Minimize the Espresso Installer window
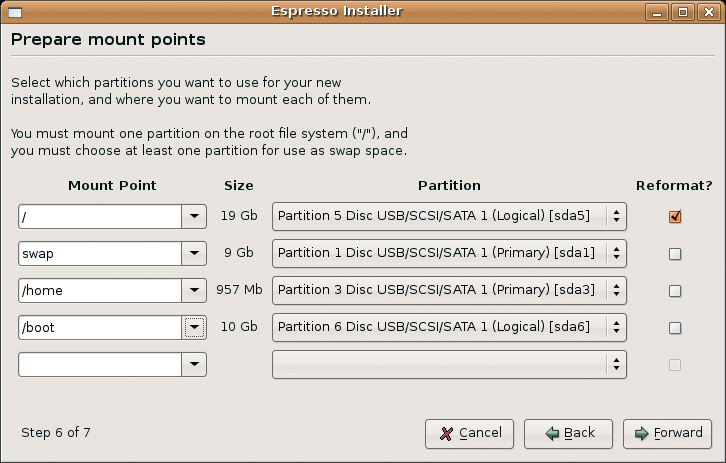The image size is (726, 463). click(657, 12)
